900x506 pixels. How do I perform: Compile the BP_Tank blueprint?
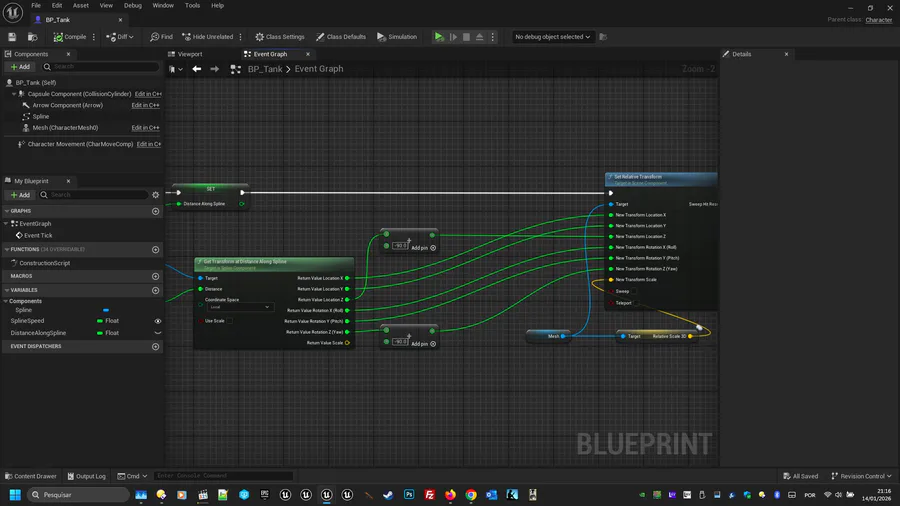coord(69,37)
